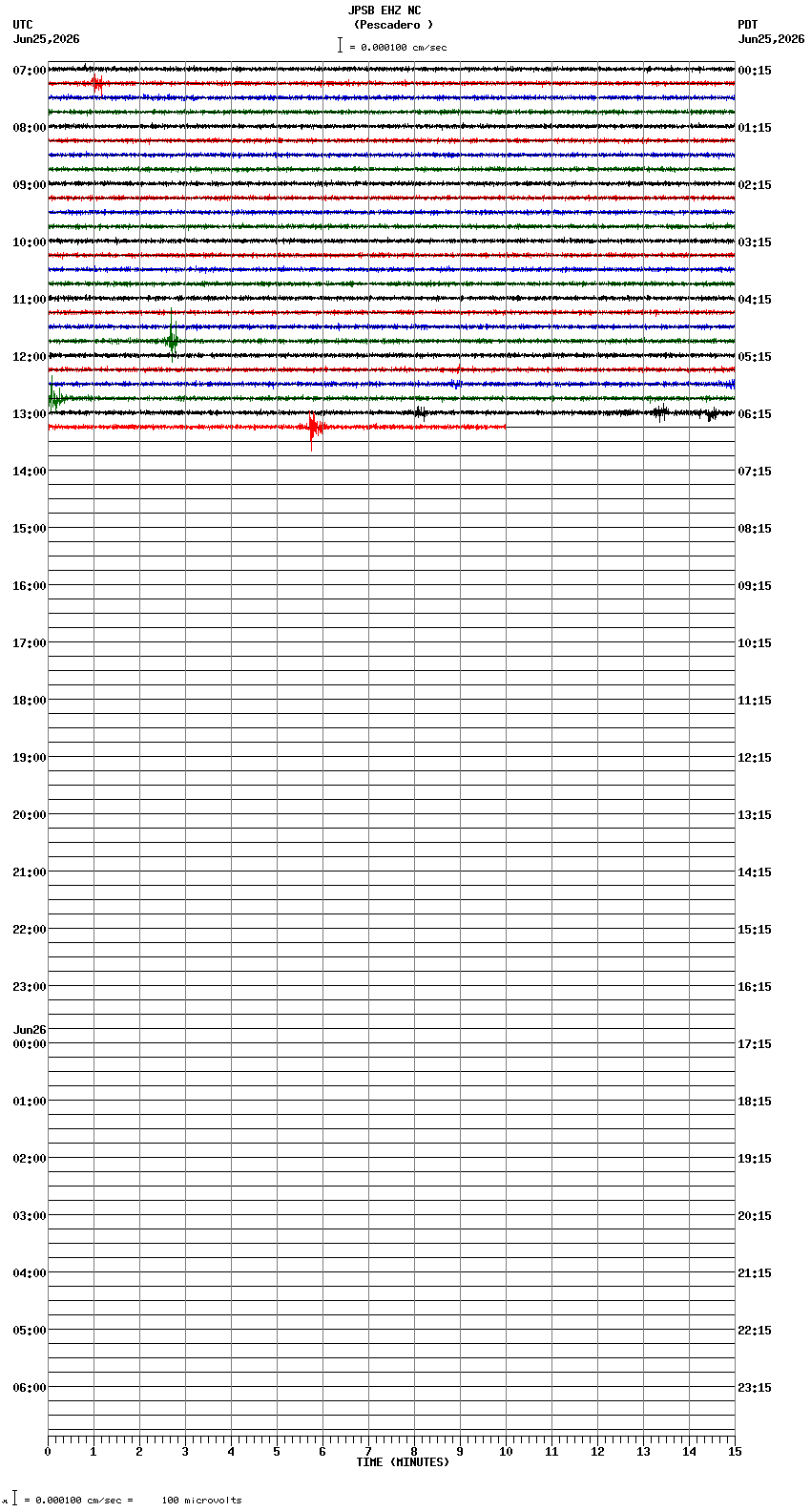The width and height of the screenshot is (811, 1512).
Task: Click the '15:15' PDT time label
Action: 755,930
